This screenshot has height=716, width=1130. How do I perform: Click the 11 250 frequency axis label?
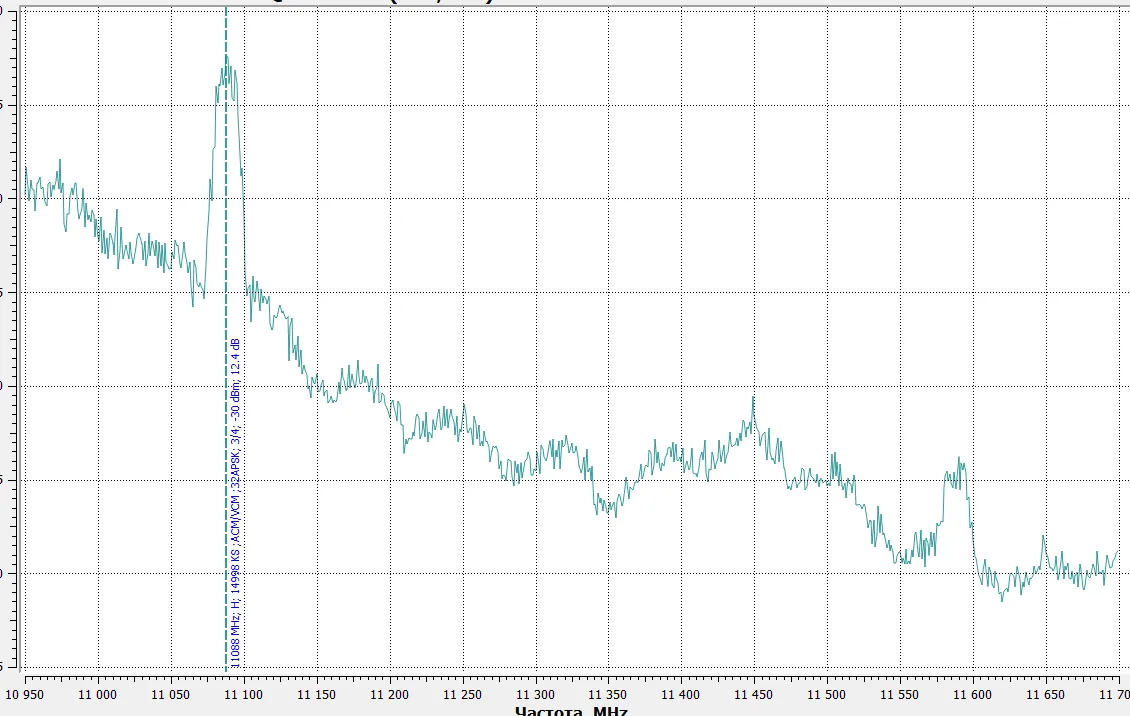[463, 693]
